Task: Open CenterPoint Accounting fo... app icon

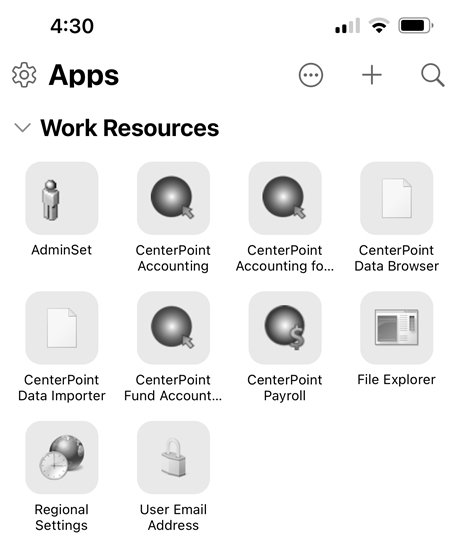Action: (285, 198)
